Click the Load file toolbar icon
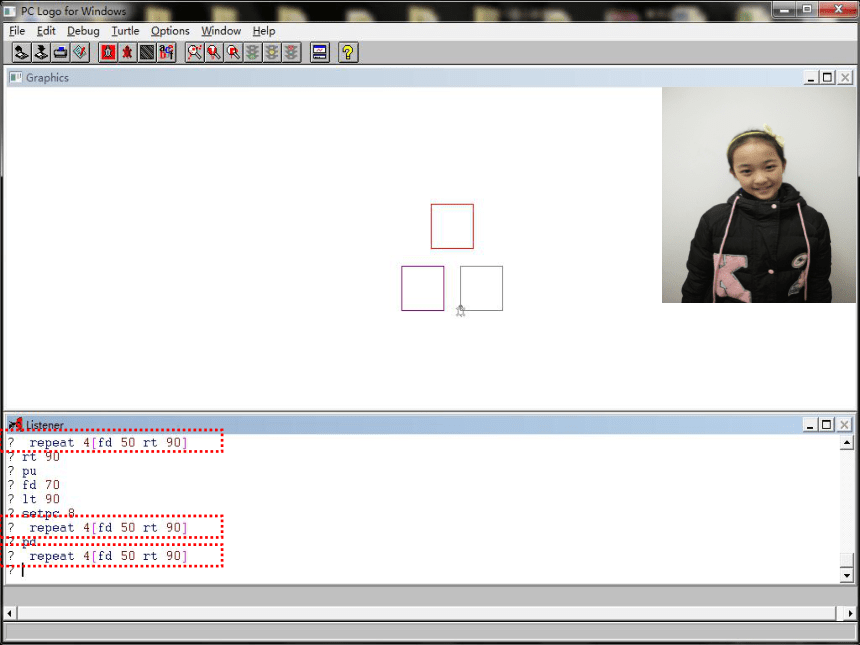 tap(21, 53)
